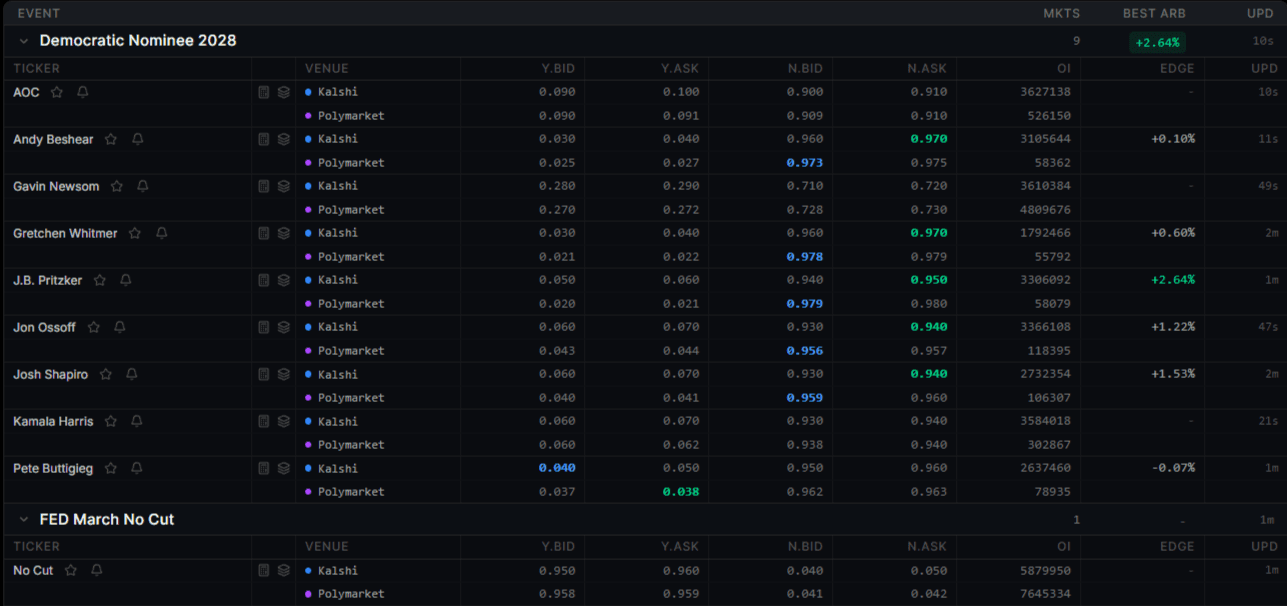Click the bell icon next to Pete Buttigieg
This screenshot has height=606, width=1287.
(x=137, y=468)
